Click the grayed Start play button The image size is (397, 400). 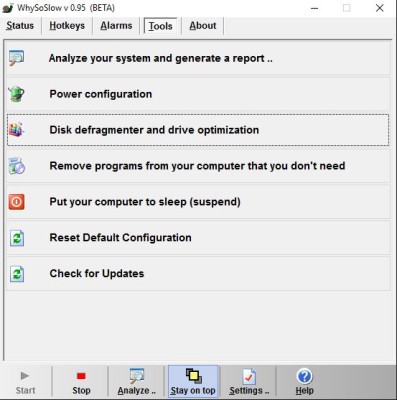[25, 382]
